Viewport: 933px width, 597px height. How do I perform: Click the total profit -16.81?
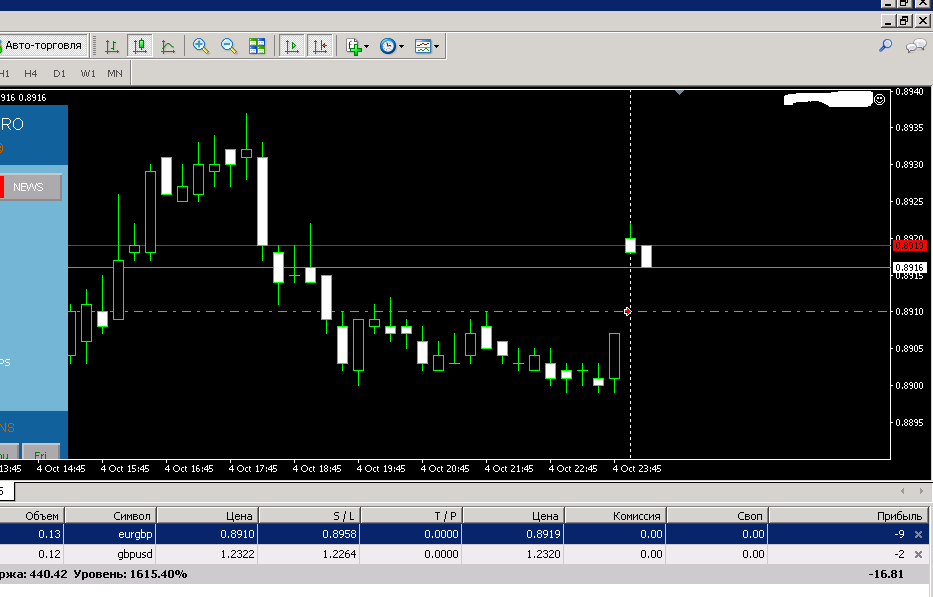[x=885, y=574]
